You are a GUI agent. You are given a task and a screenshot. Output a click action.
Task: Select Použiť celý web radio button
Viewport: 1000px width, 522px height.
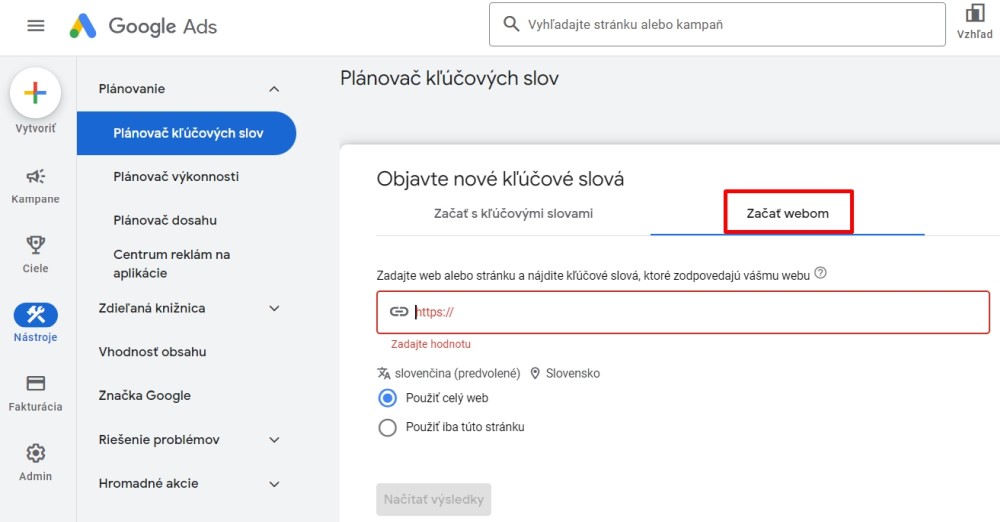coord(387,398)
